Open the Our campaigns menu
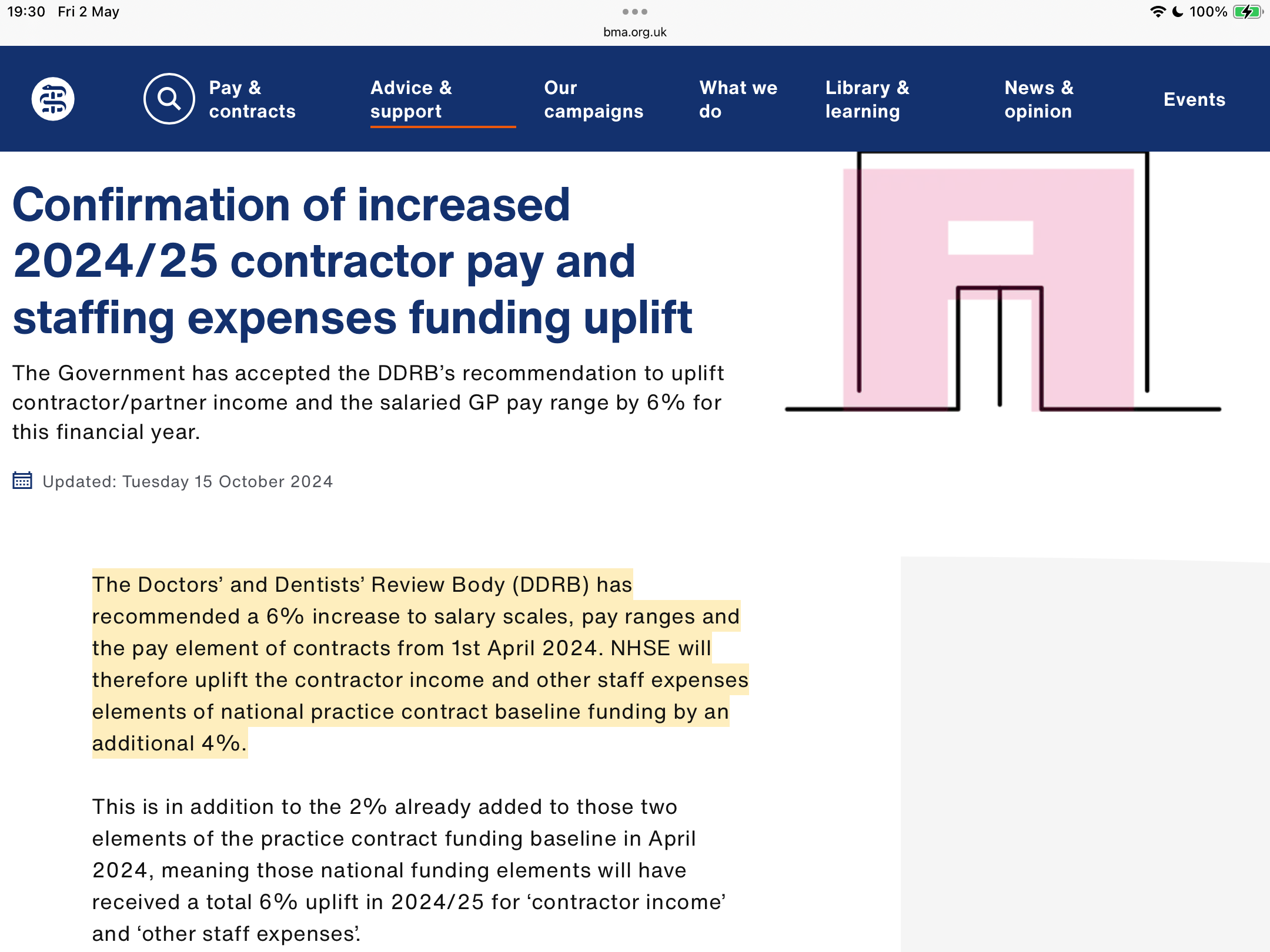This screenshot has width=1270, height=952. (594, 99)
